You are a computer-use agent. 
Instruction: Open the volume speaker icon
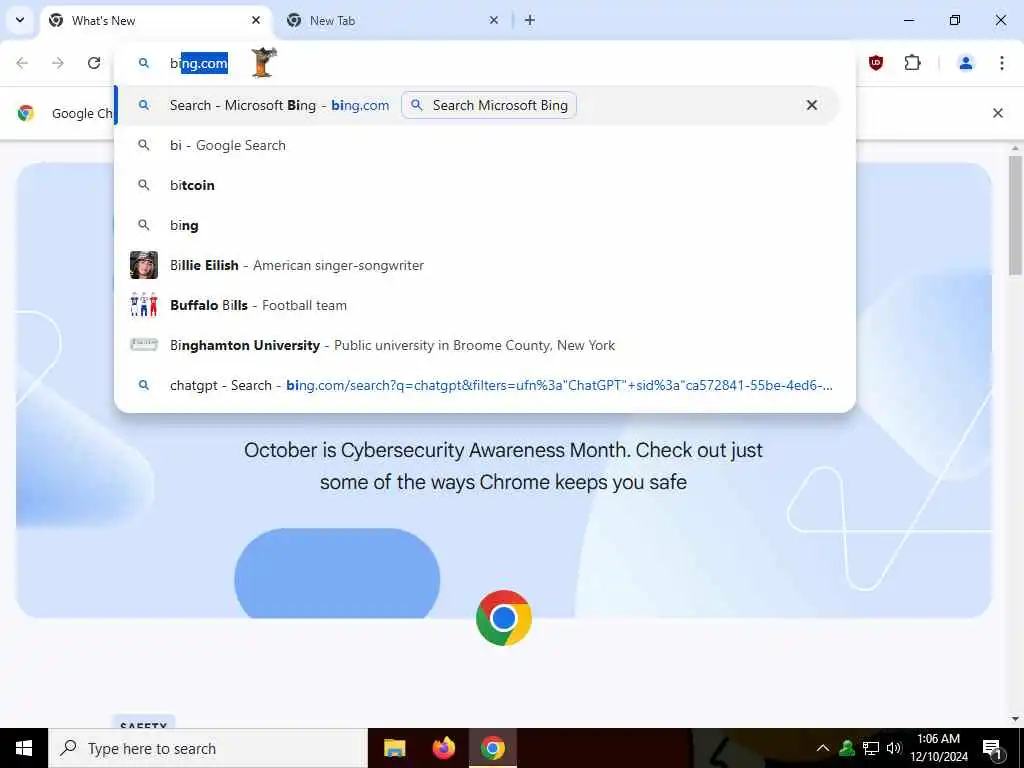pos(894,748)
